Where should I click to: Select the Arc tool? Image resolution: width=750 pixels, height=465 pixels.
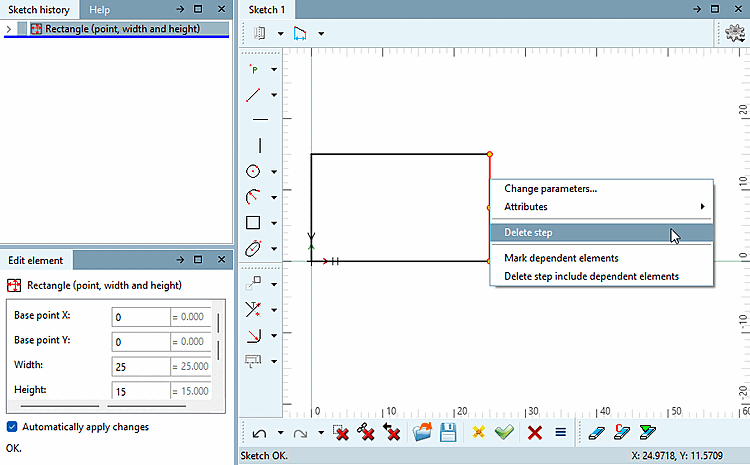(x=254, y=197)
